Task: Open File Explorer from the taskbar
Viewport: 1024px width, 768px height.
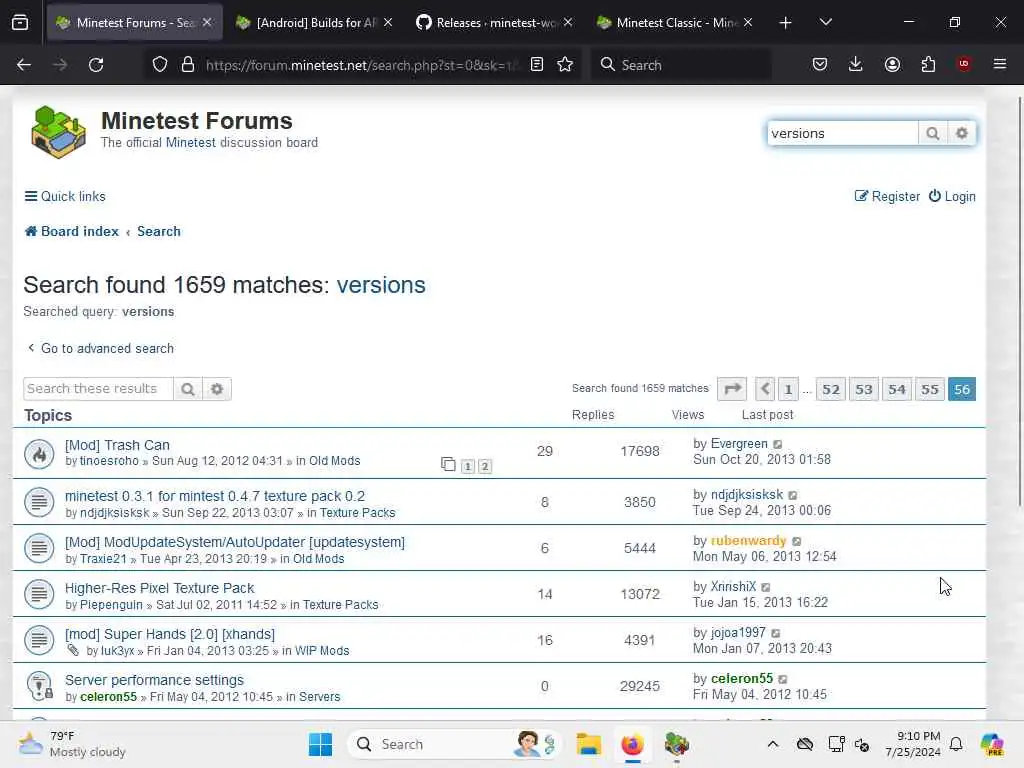Action: pos(588,744)
